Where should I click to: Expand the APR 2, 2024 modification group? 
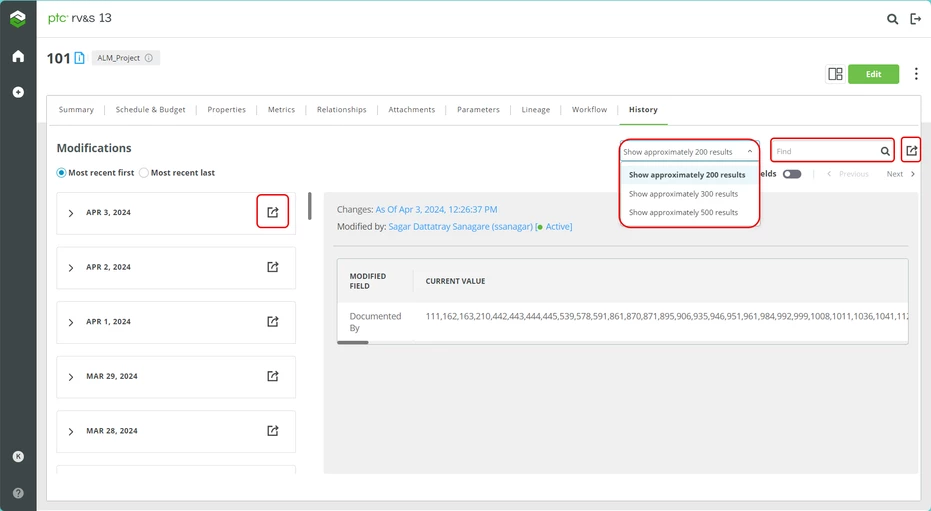tap(71, 268)
